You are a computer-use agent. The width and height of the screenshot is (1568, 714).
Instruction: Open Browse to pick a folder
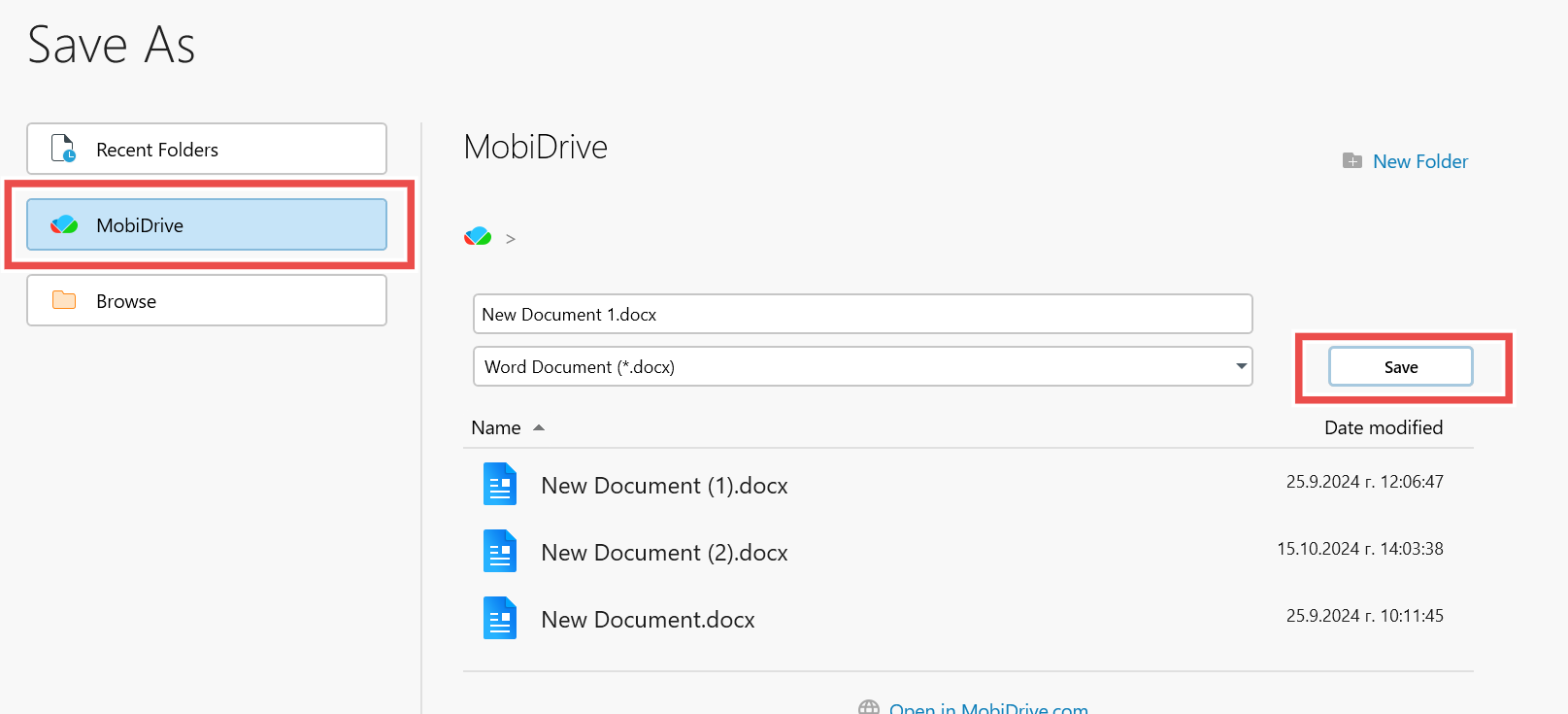(x=207, y=300)
